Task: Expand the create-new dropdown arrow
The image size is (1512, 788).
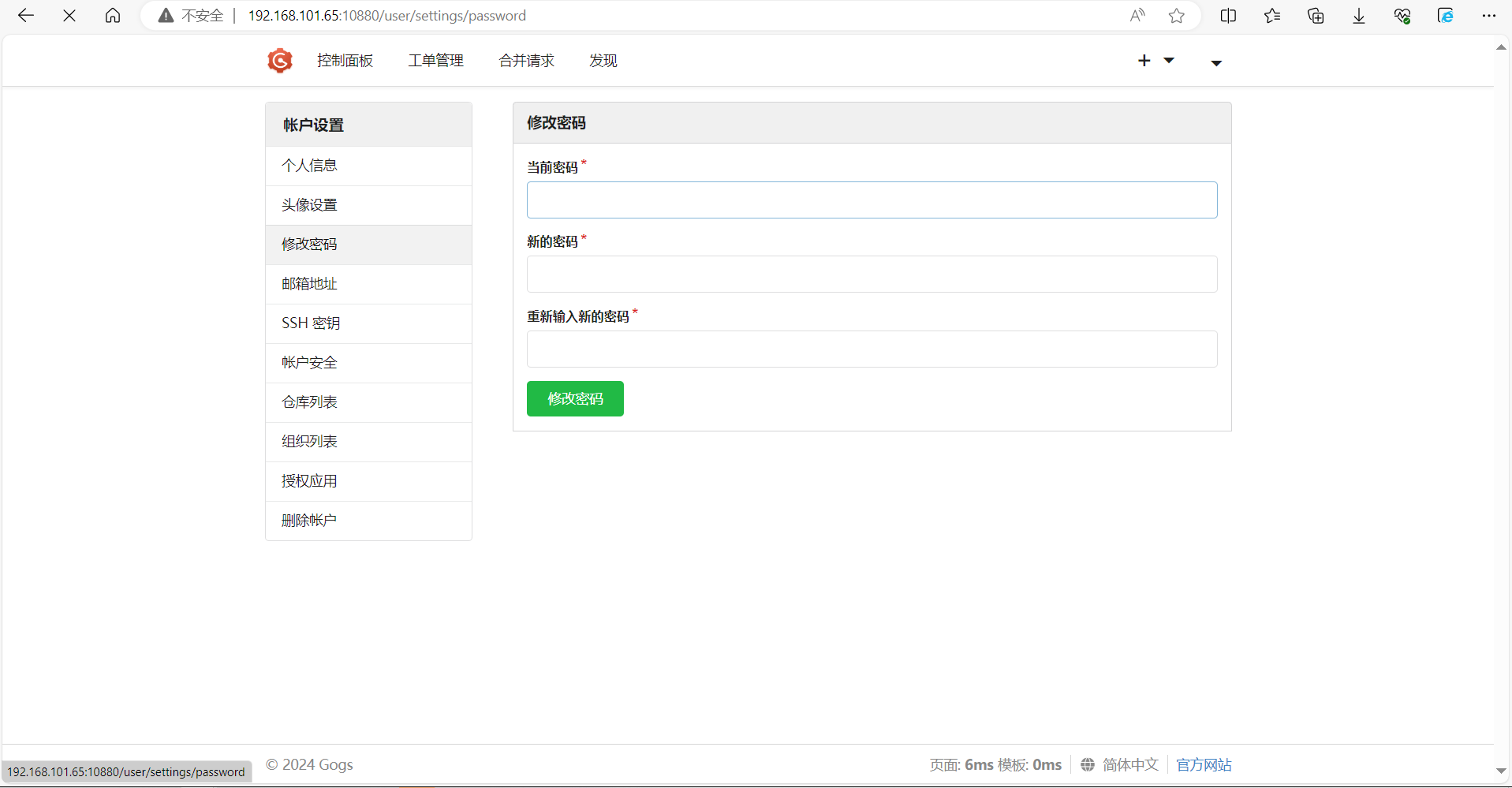Action: 1169,60
